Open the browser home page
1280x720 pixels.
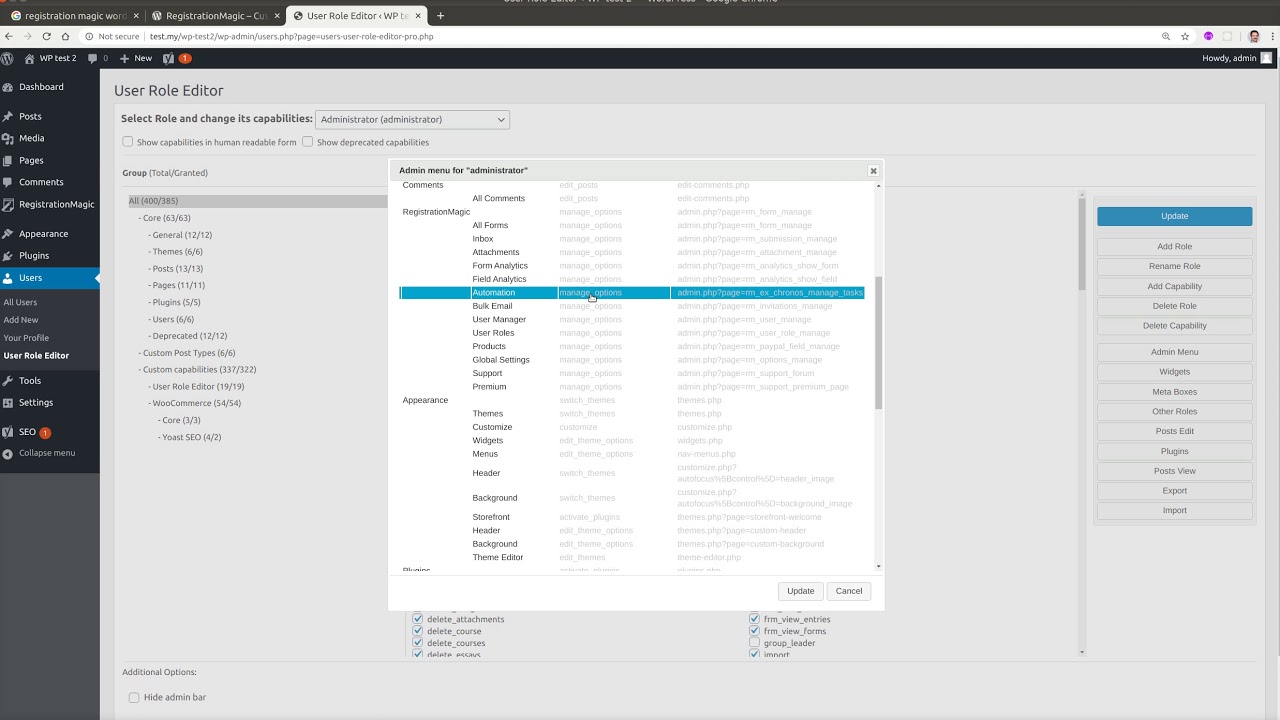[65, 36]
